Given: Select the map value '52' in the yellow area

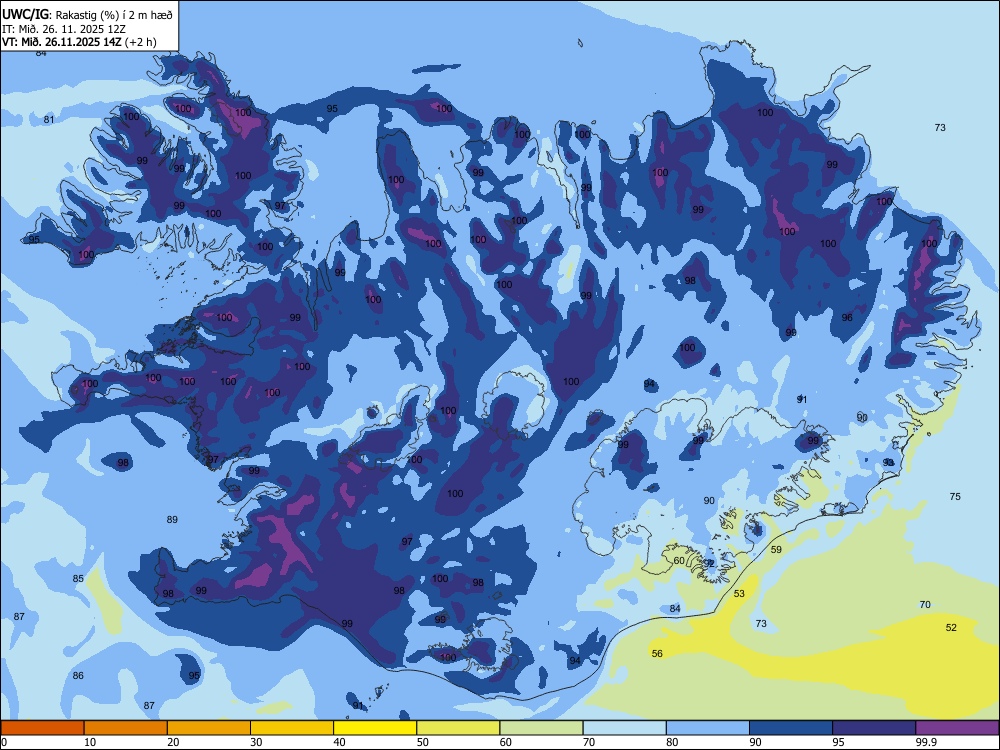Looking at the screenshot, I should (951, 627).
